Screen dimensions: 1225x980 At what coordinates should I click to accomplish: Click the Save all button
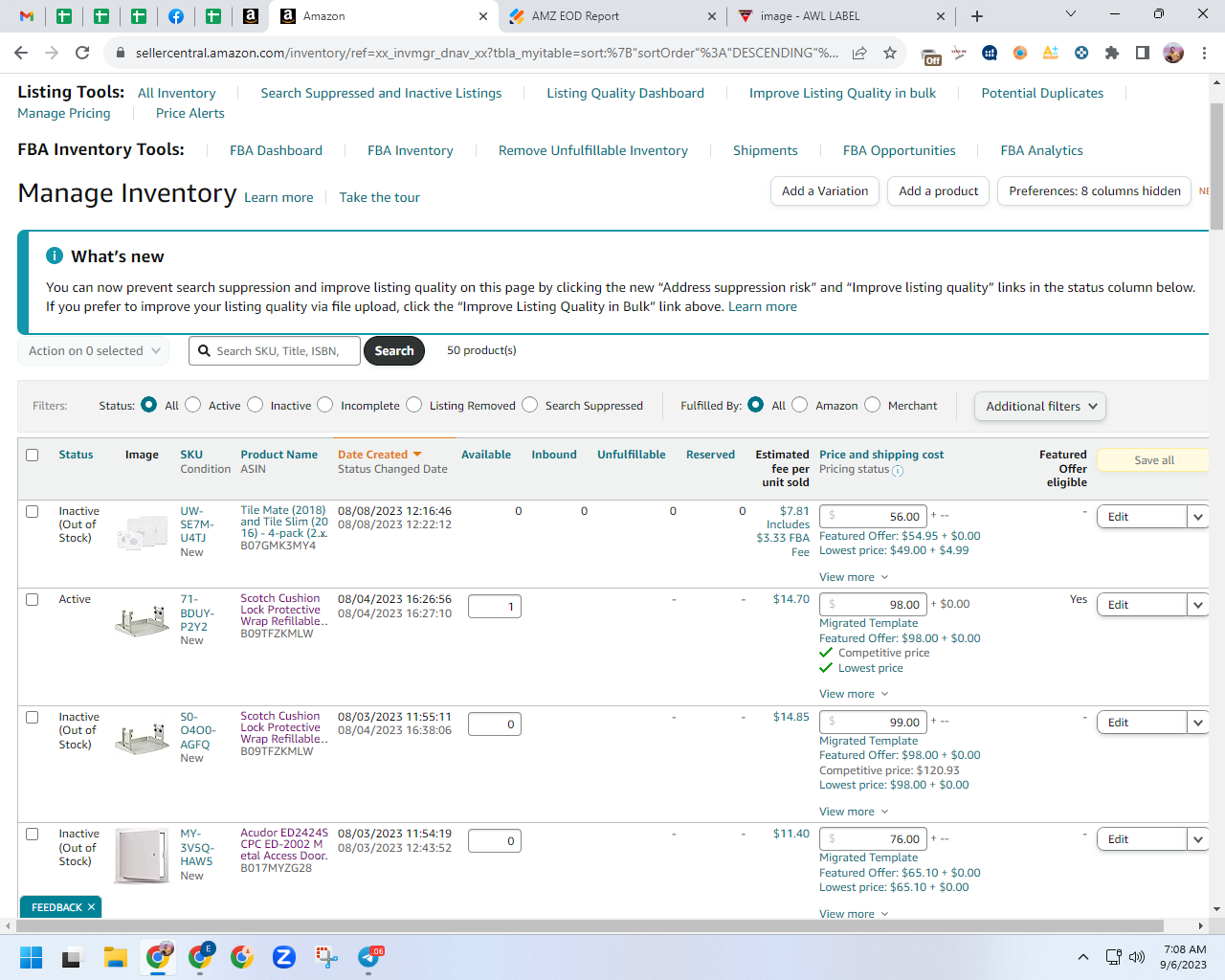[x=1154, y=460]
